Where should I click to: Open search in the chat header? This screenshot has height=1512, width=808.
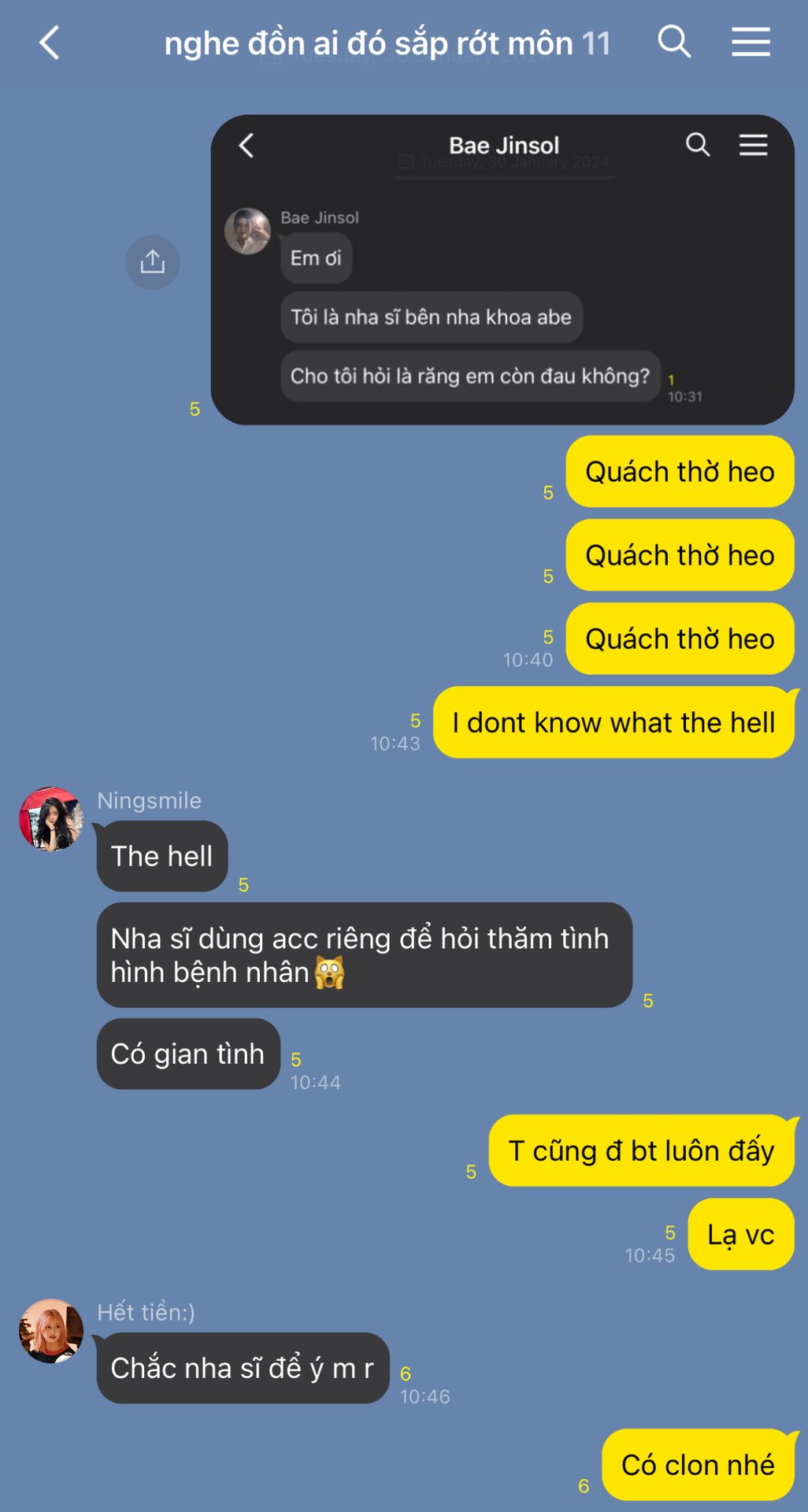(674, 41)
